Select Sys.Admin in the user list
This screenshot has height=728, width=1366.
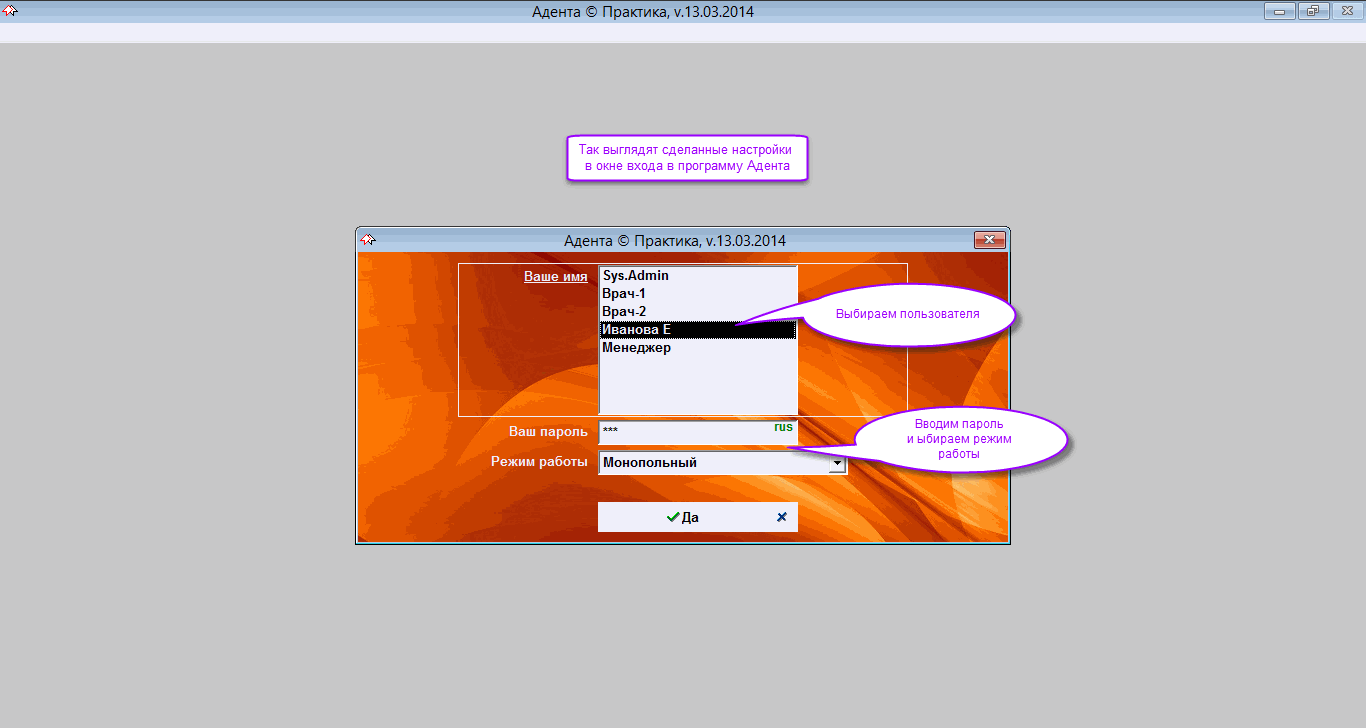pos(636,276)
